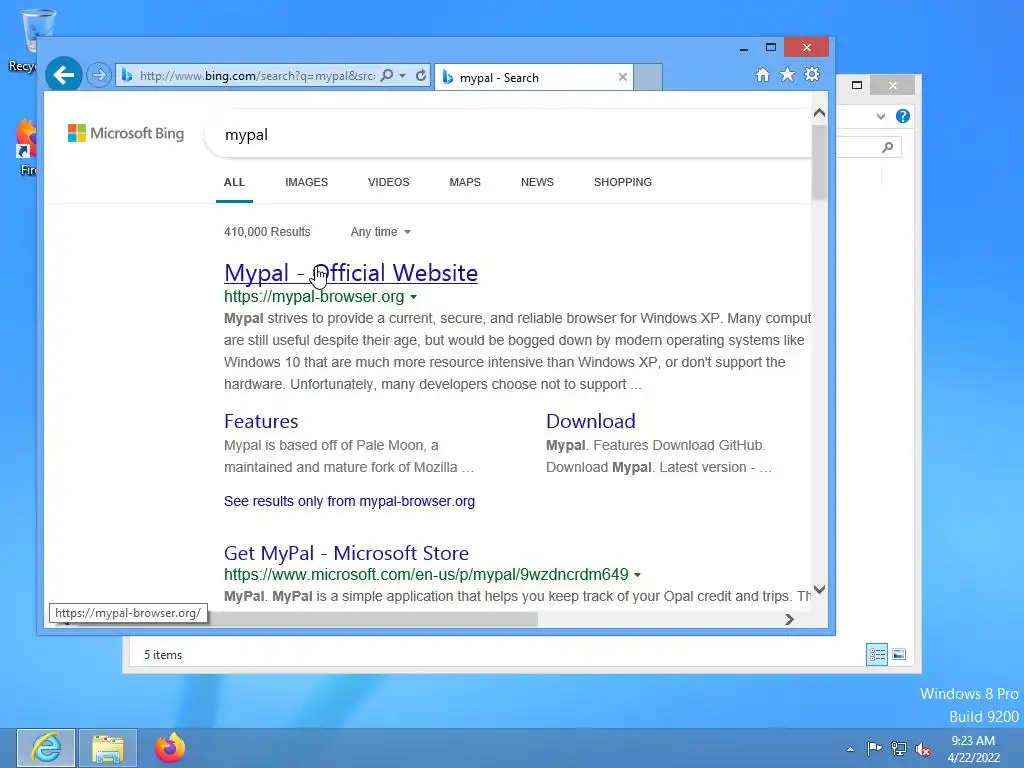1024x768 pixels.
Task: Click the Microsoft Bing logo
Action: [x=126, y=133]
